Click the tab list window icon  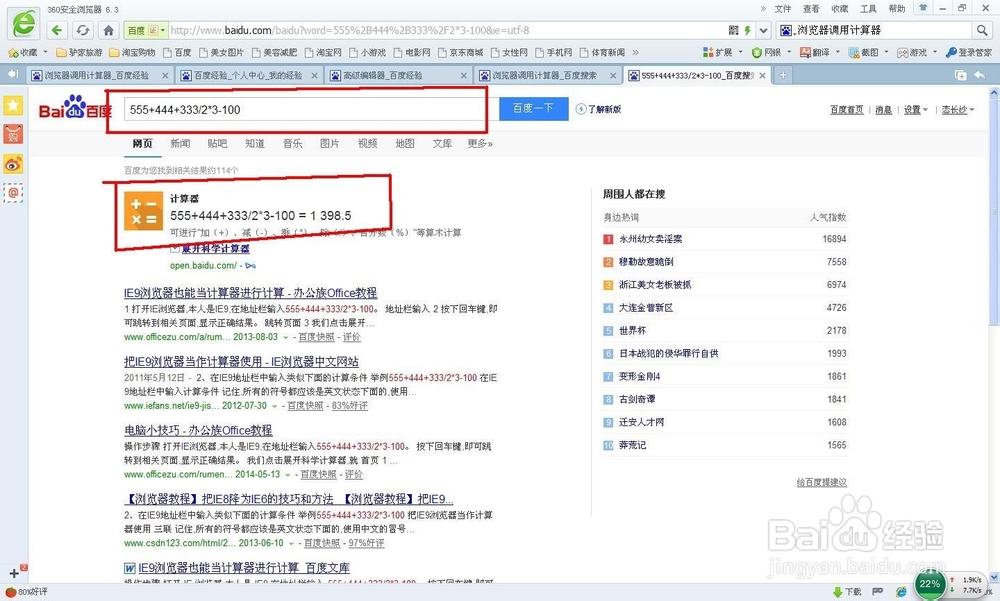coord(960,75)
